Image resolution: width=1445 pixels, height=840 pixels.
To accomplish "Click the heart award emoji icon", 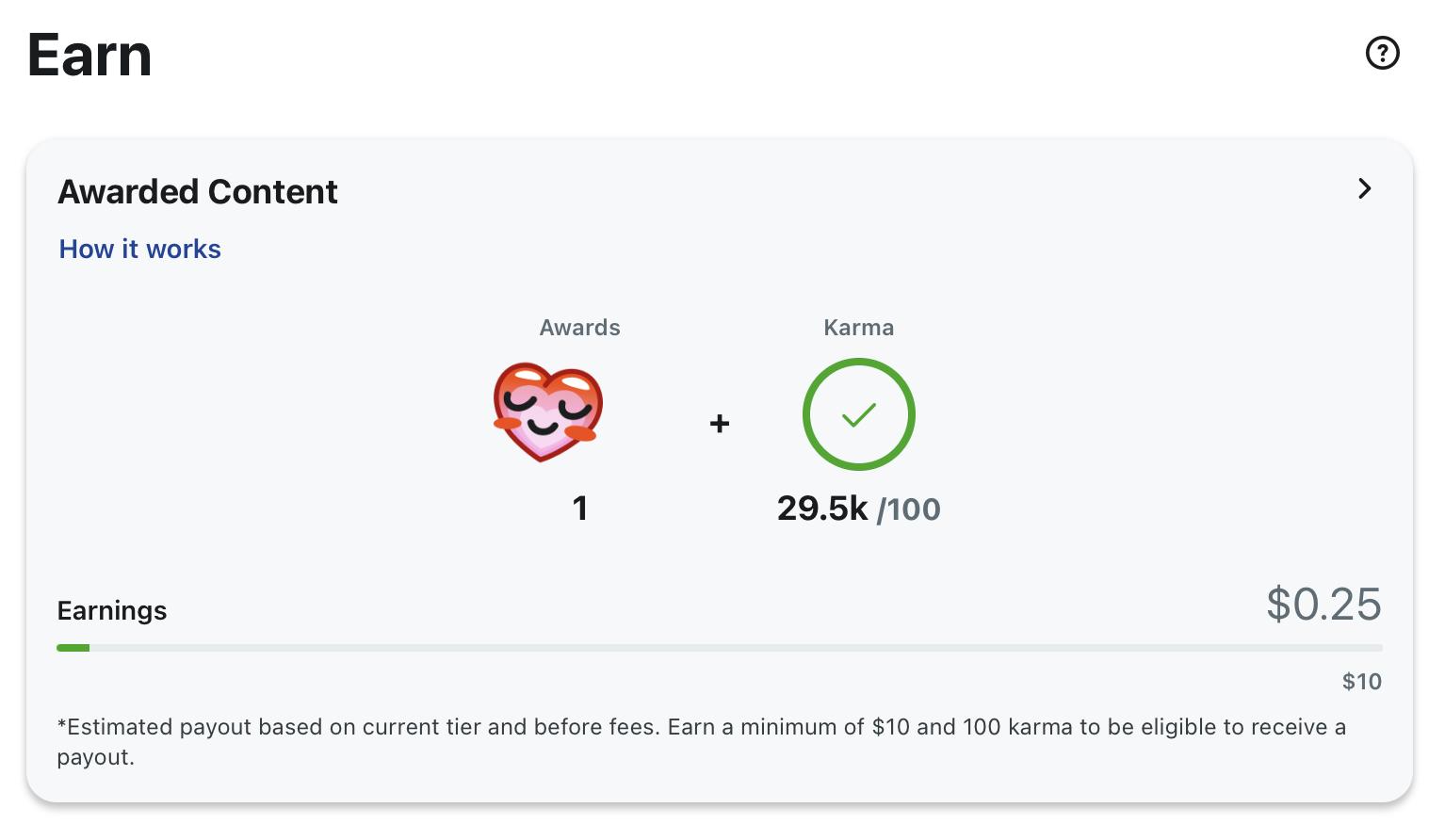I will tap(547, 412).
